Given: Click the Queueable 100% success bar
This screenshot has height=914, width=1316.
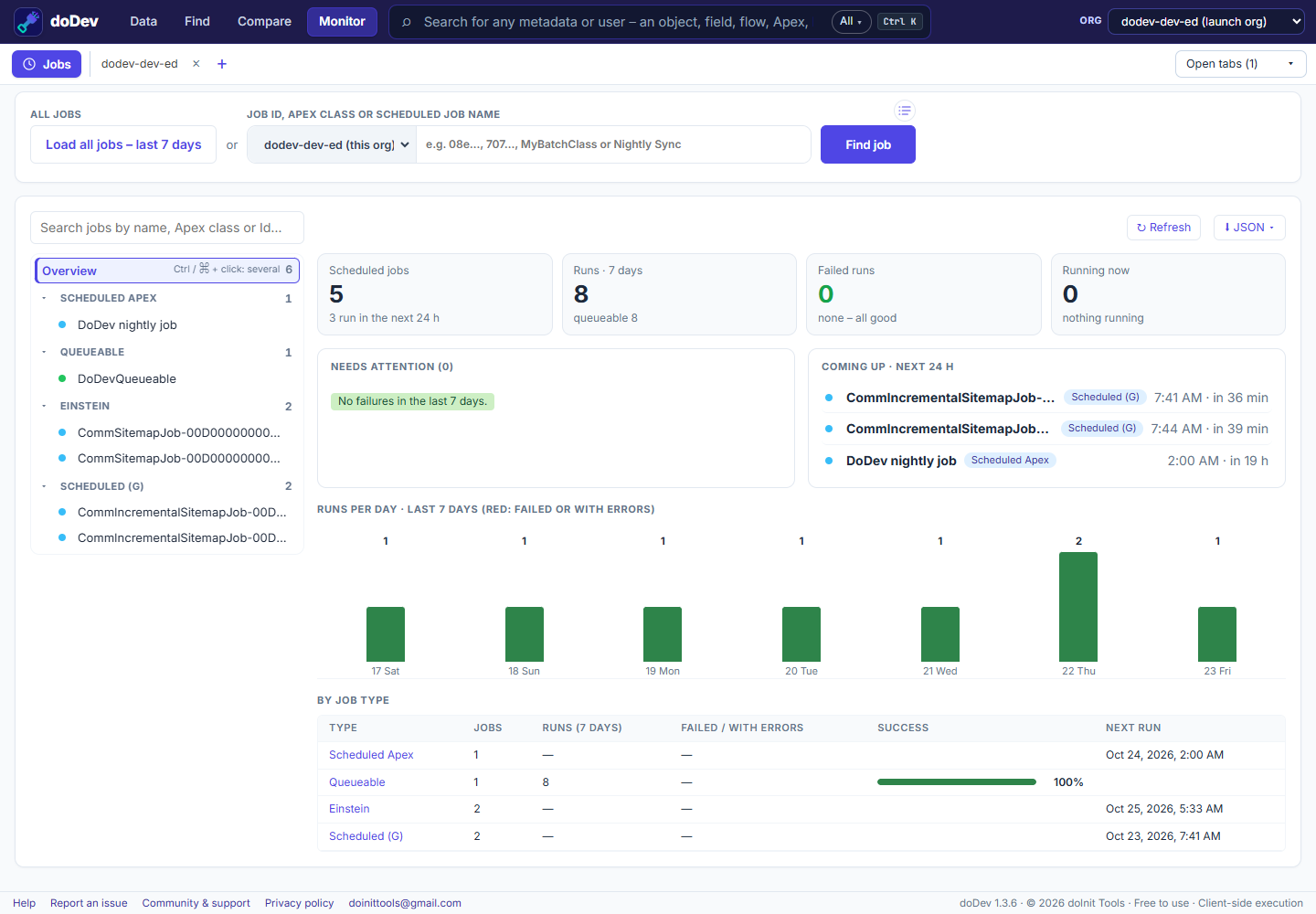Looking at the screenshot, I should point(957,782).
